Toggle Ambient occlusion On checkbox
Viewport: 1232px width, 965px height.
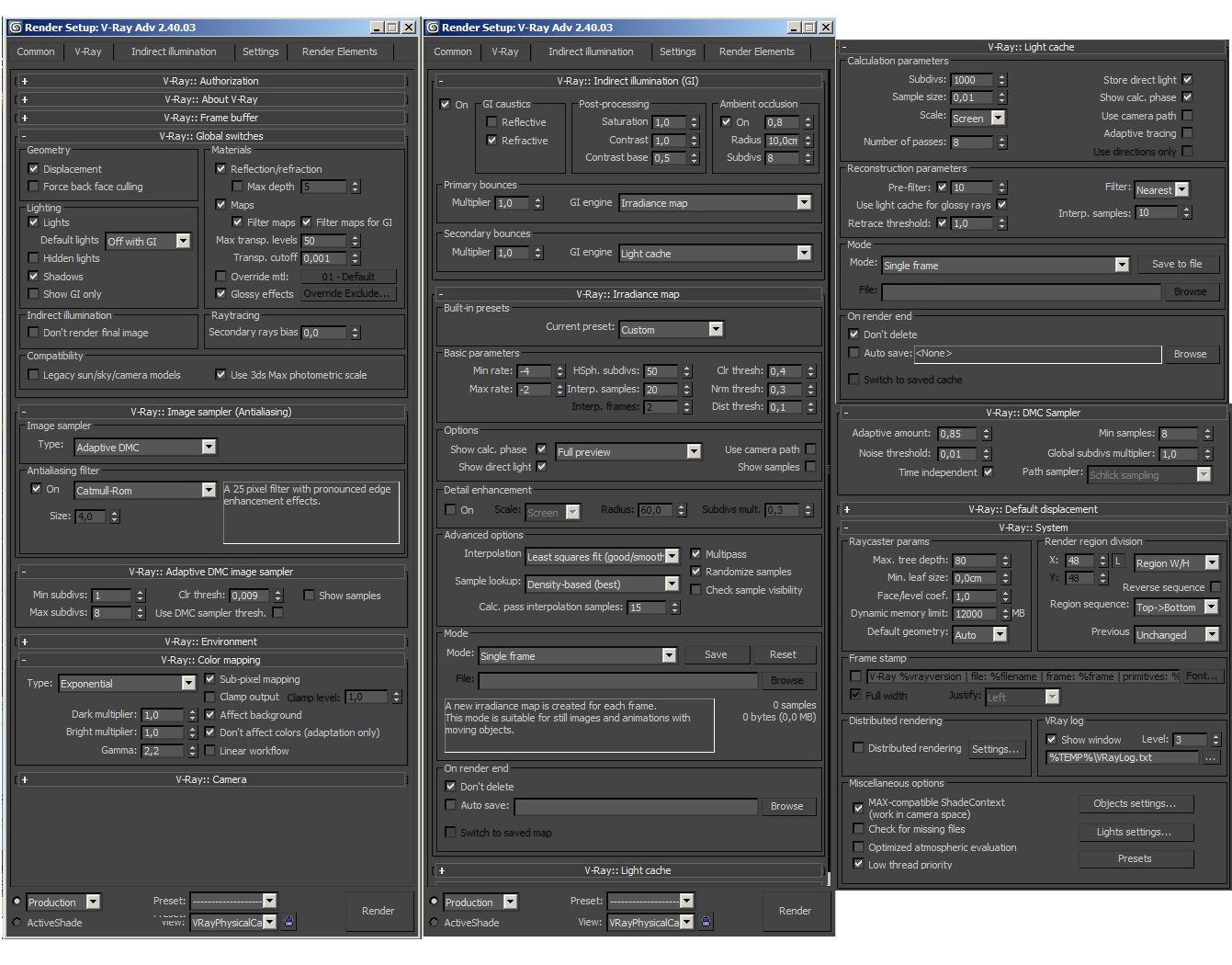[x=727, y=122]
